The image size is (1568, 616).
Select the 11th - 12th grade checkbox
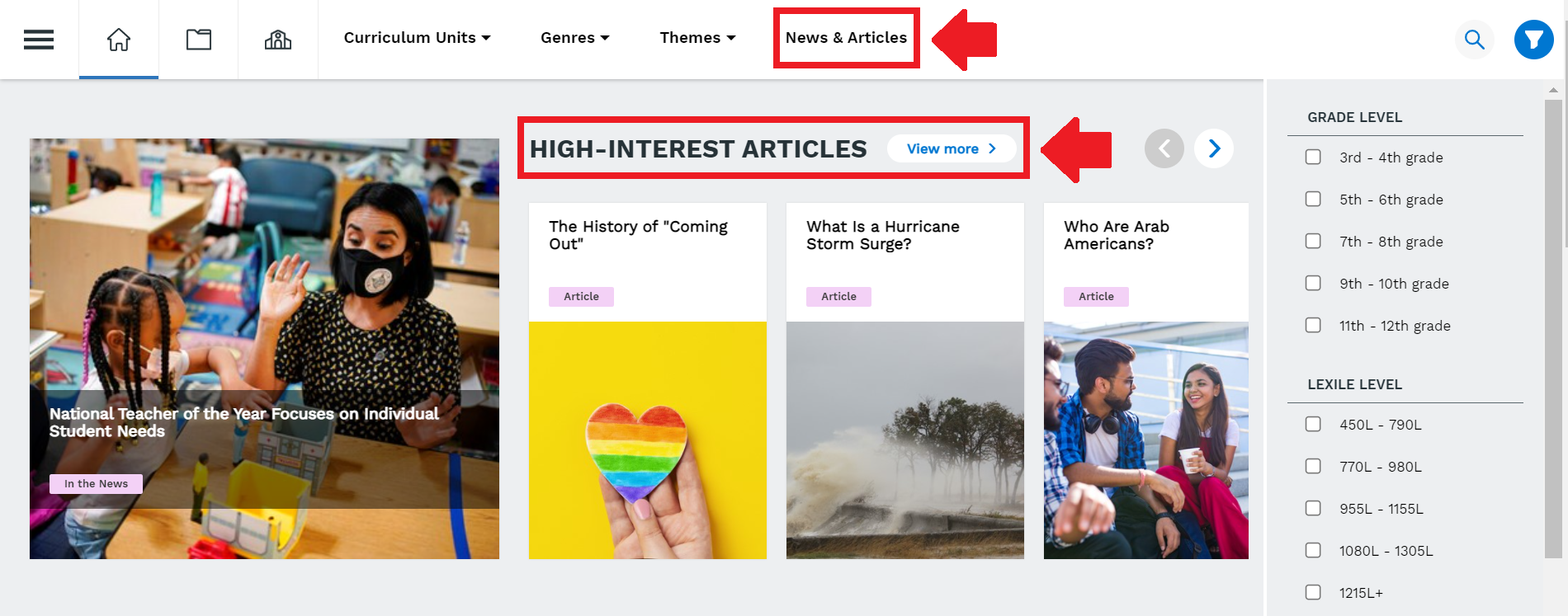(1313, 325)
